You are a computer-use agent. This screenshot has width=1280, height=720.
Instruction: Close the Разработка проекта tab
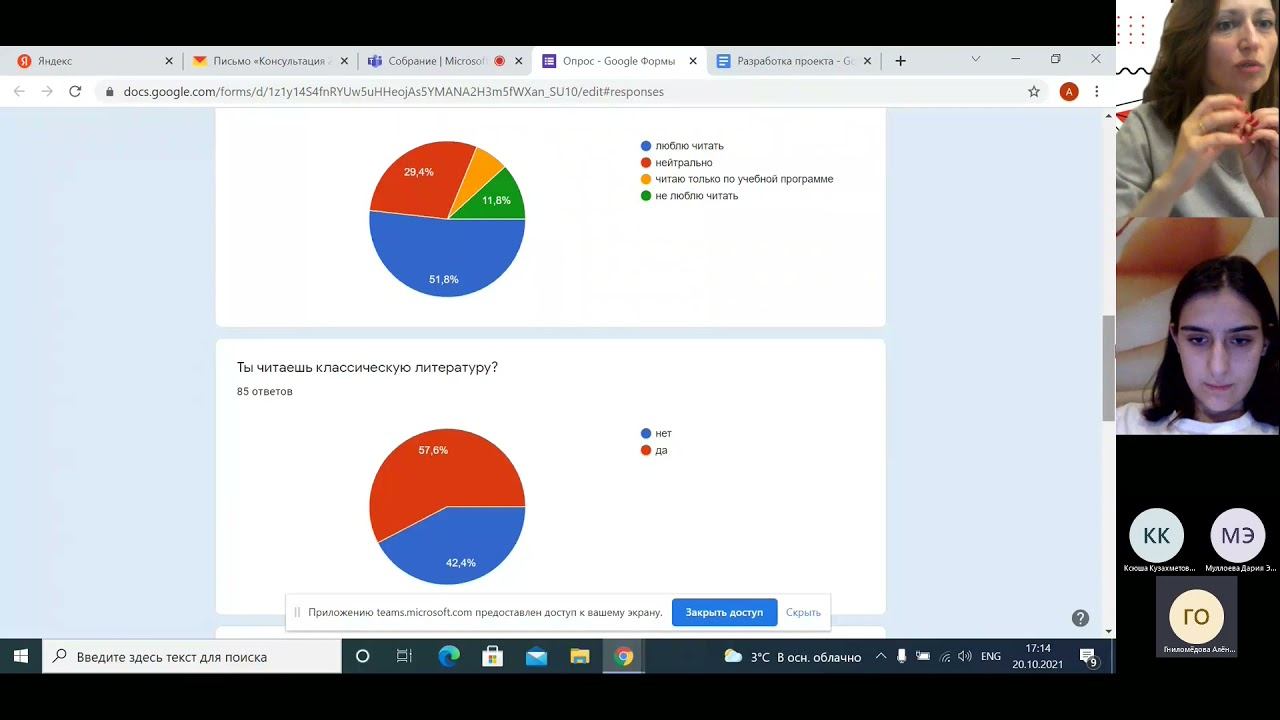(x=867, y=61)
